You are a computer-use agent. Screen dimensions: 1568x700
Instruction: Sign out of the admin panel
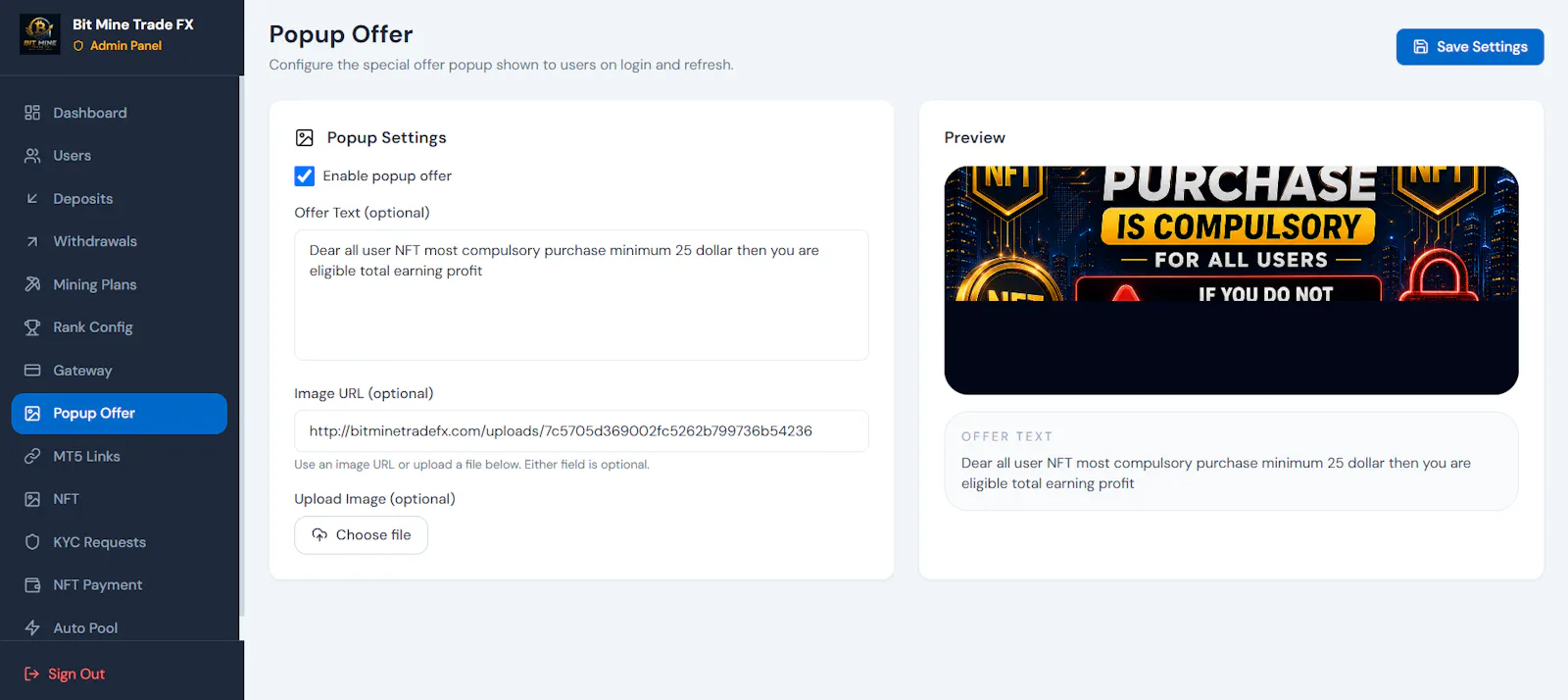click(64, 674)
